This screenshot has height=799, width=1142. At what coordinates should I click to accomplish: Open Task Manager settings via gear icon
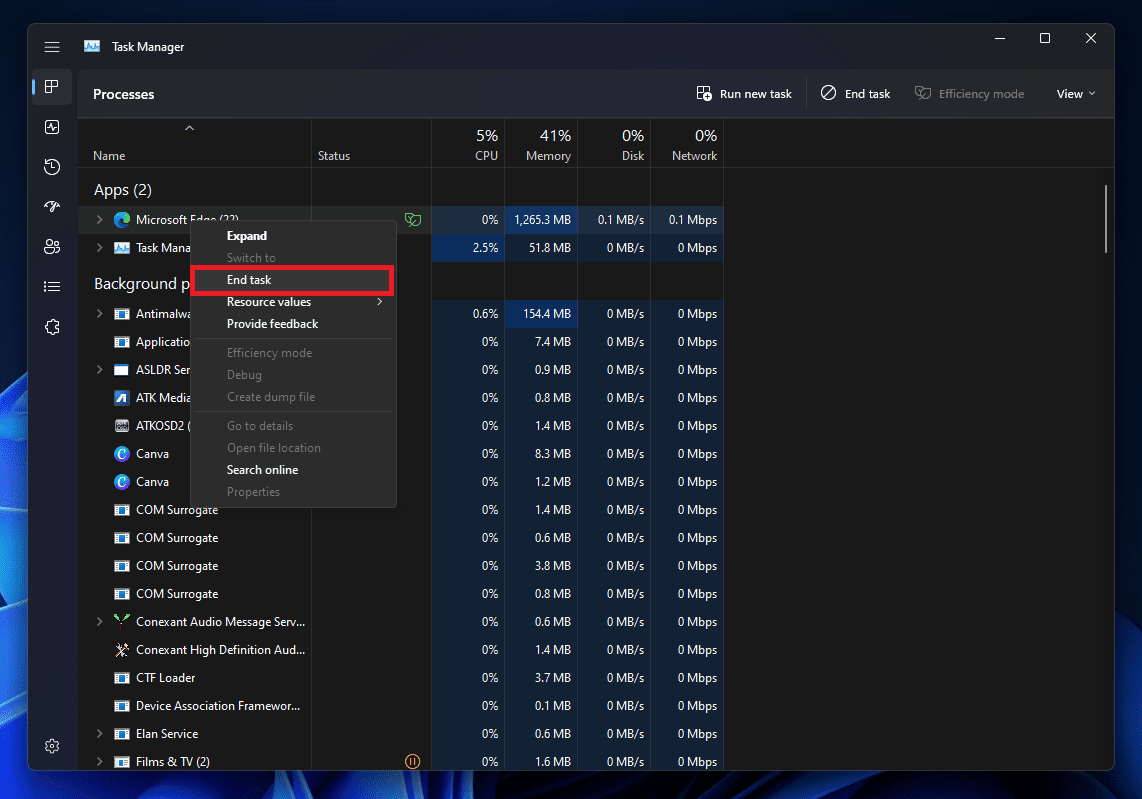click(x=51, y=745)
